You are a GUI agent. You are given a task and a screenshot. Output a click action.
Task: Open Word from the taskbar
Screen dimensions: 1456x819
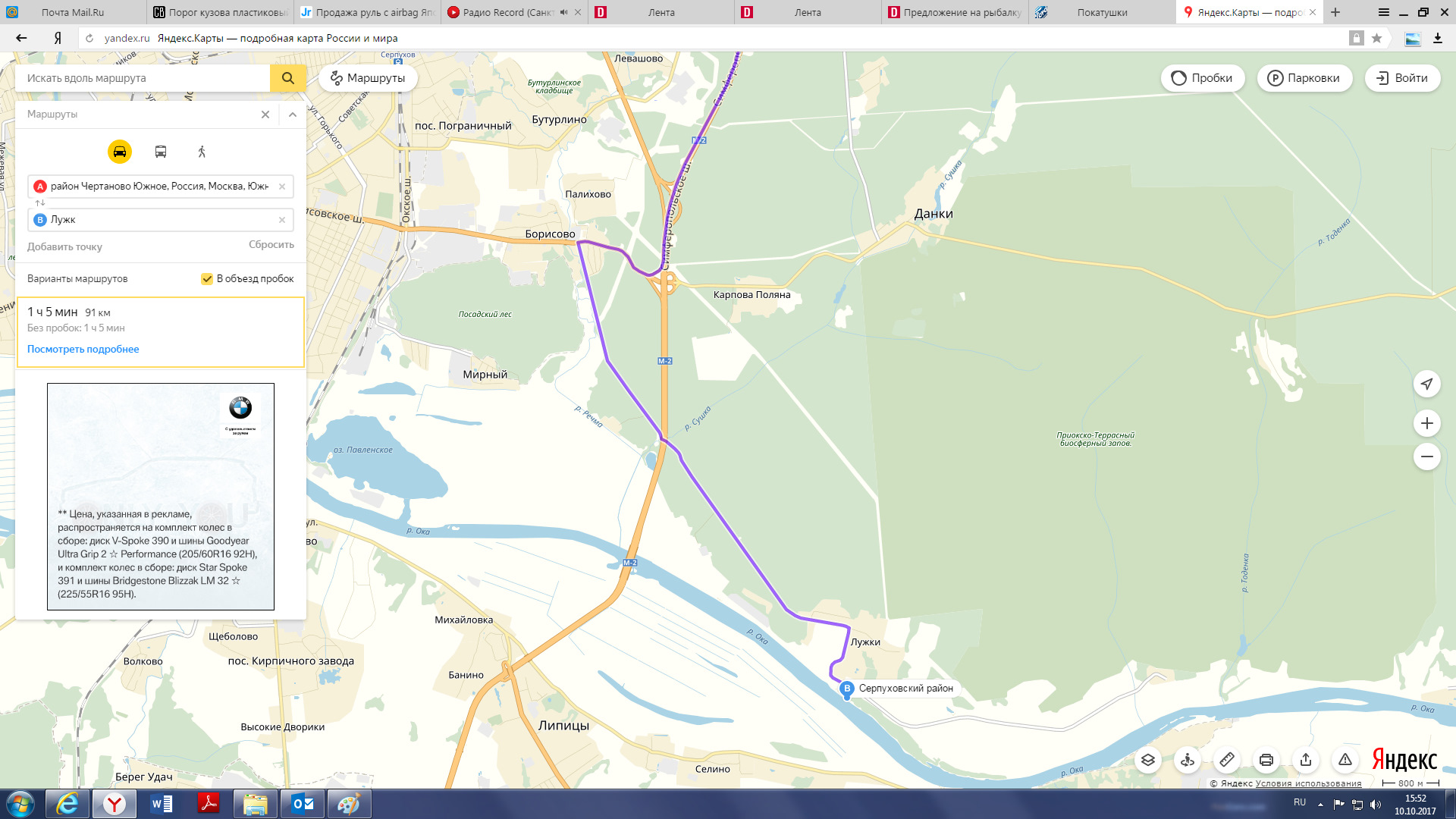coord(162,804)
